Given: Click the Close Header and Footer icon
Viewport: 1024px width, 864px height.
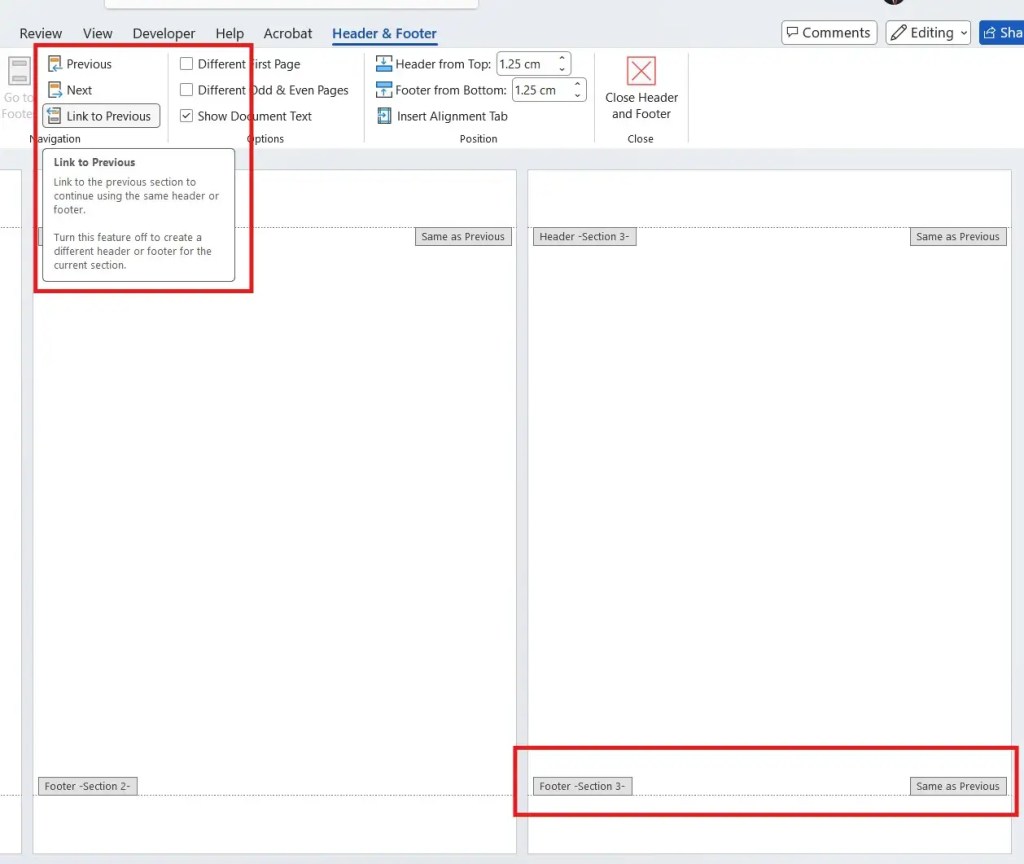Looking at the screenshot, I should click(x=640, y=72).
